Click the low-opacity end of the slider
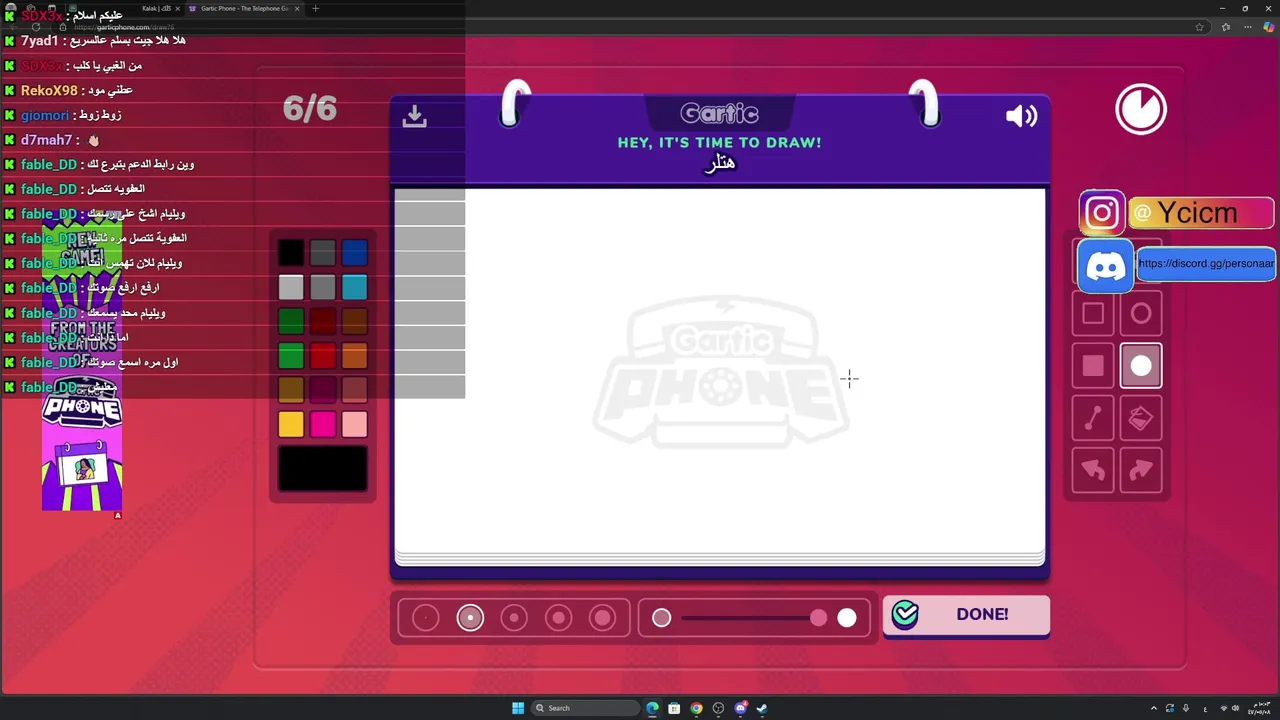This screenshot has width=1280, height=720. tap(661, 618)
